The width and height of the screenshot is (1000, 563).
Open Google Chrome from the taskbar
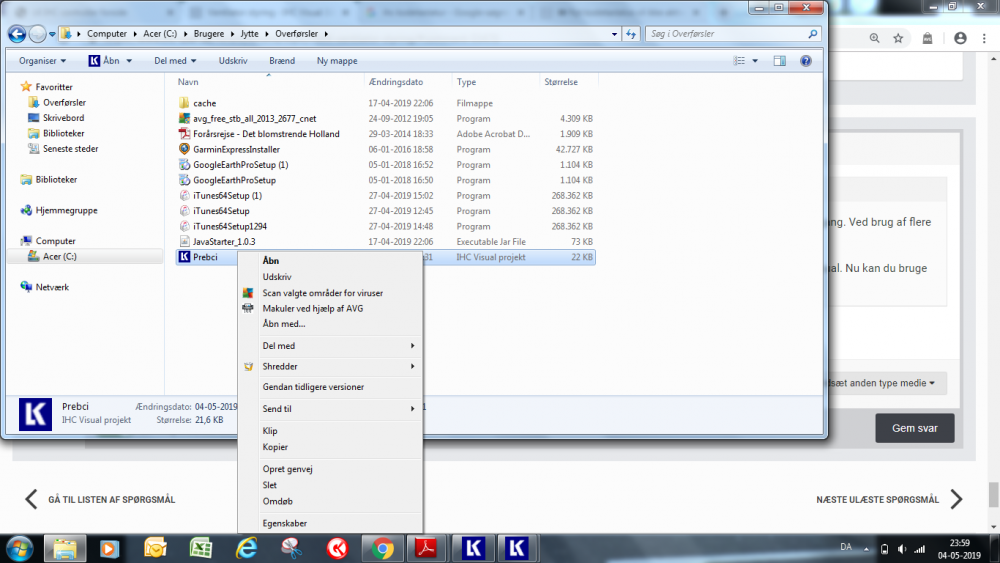[x=382, y=548]
